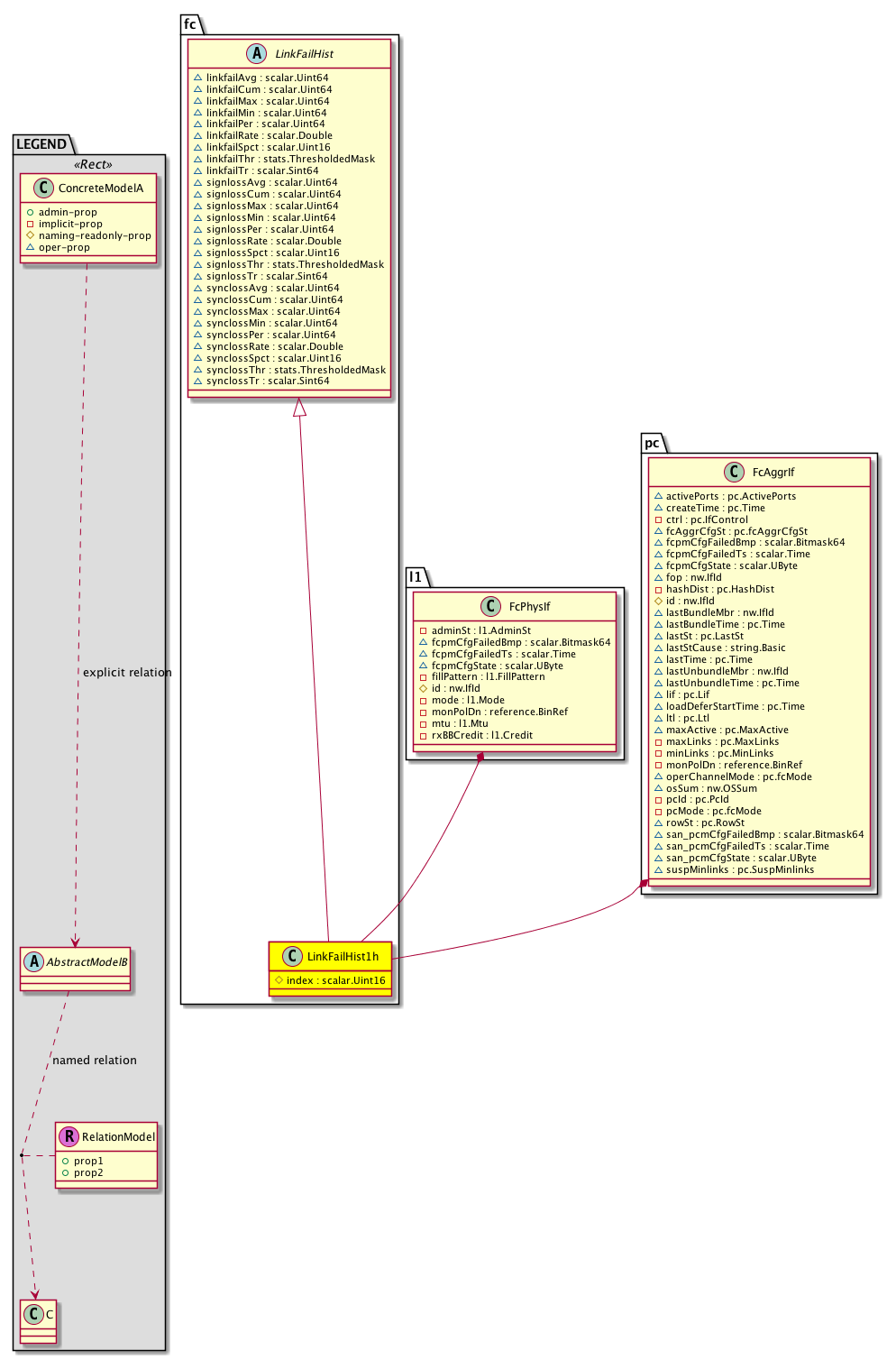Select the suspMinlinks property in FcAggrIf
Screen dimensions: 896x1360
(x=739, y=870)
